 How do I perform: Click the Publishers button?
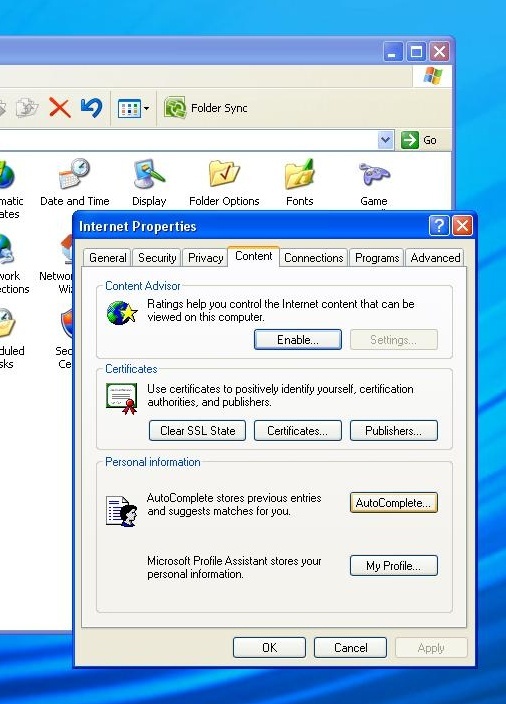click(393, 431)
